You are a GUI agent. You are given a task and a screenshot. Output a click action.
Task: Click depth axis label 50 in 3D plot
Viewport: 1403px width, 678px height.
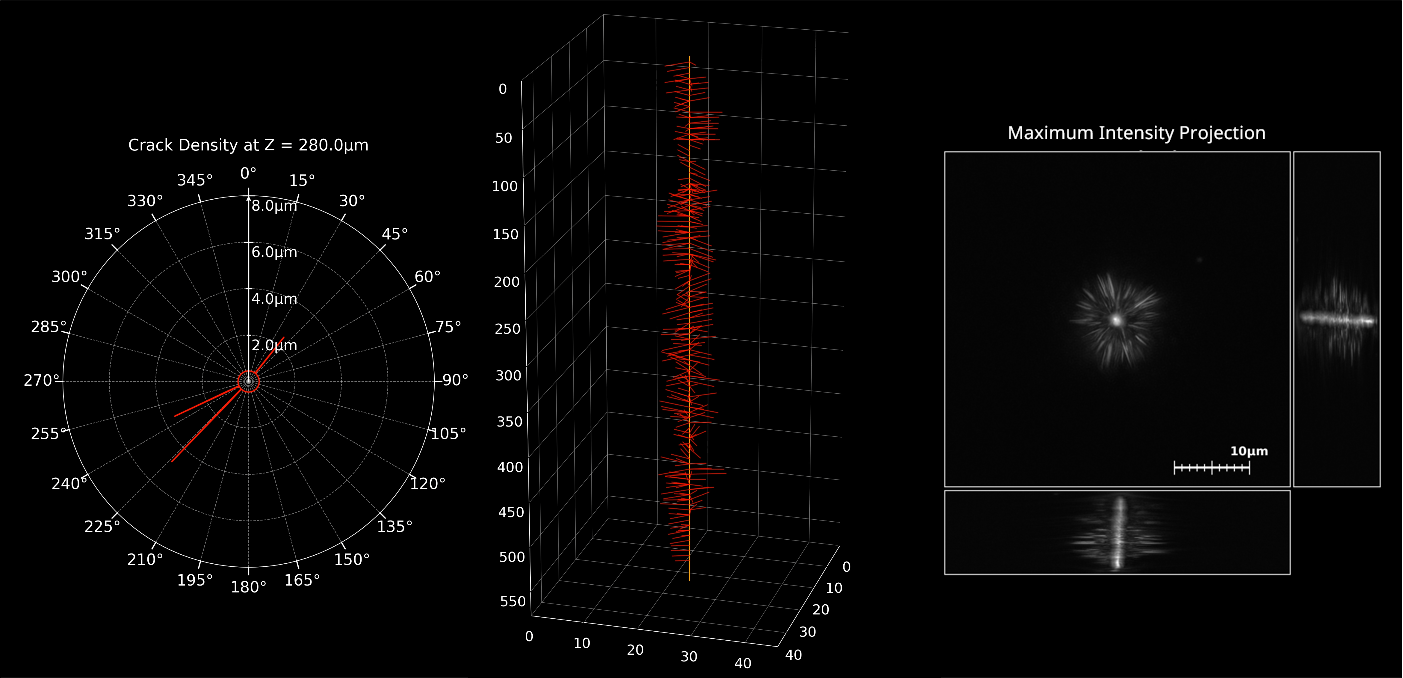click(x=503, y=137)
